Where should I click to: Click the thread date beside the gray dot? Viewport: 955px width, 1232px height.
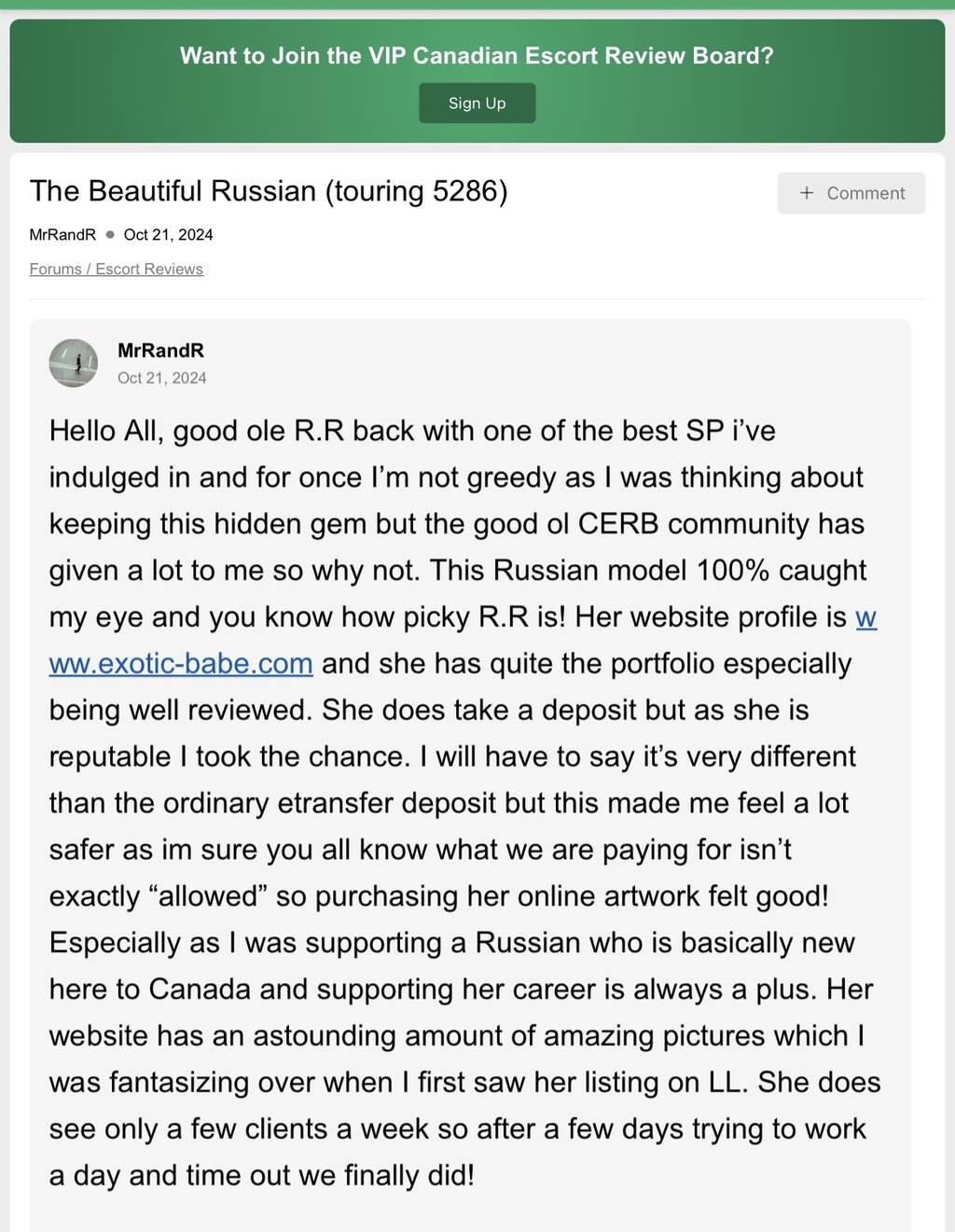(x=168, y=235)
